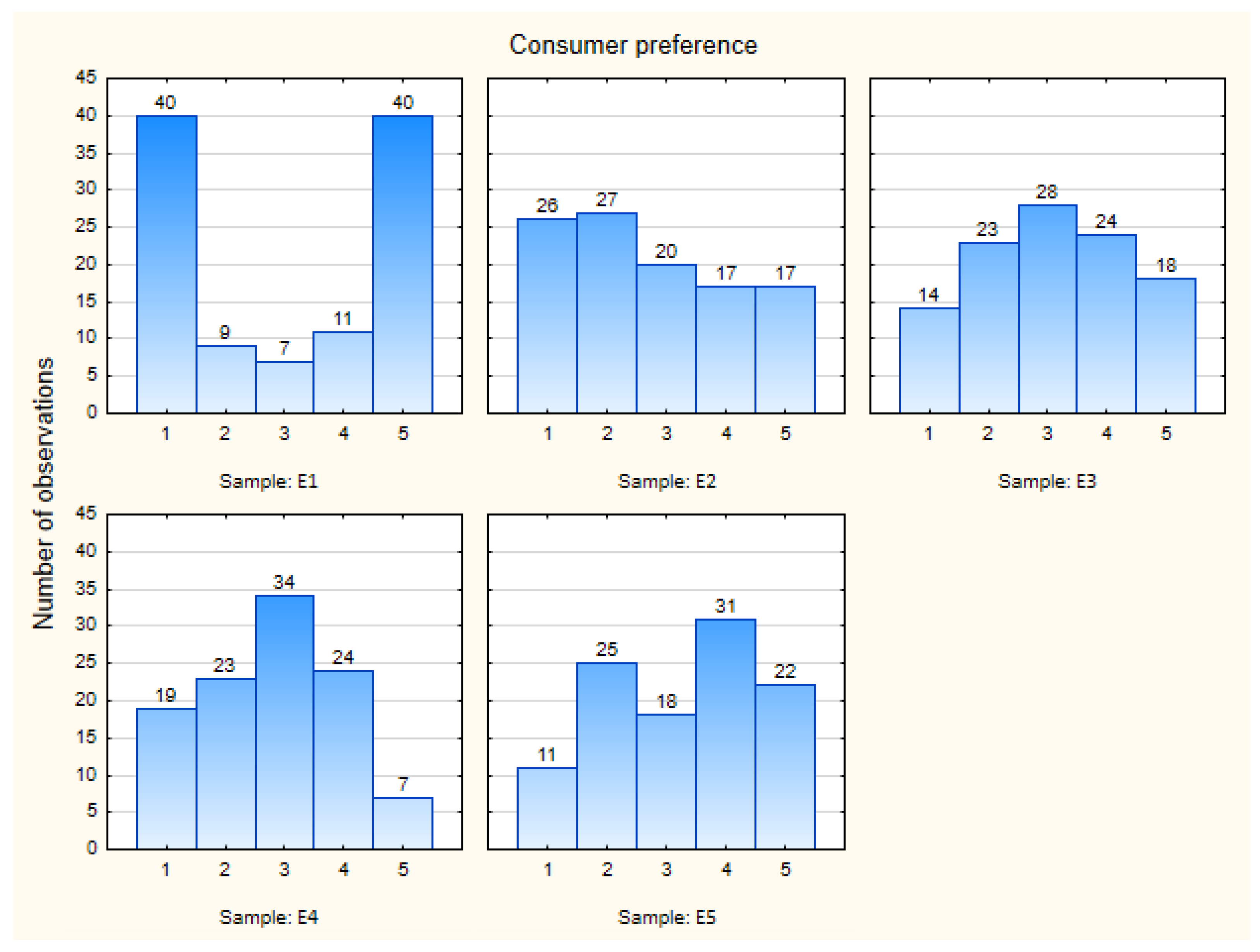Click the bar valued 34 in E4
This screenshot has width=1260, height=952.
point(284,722)
